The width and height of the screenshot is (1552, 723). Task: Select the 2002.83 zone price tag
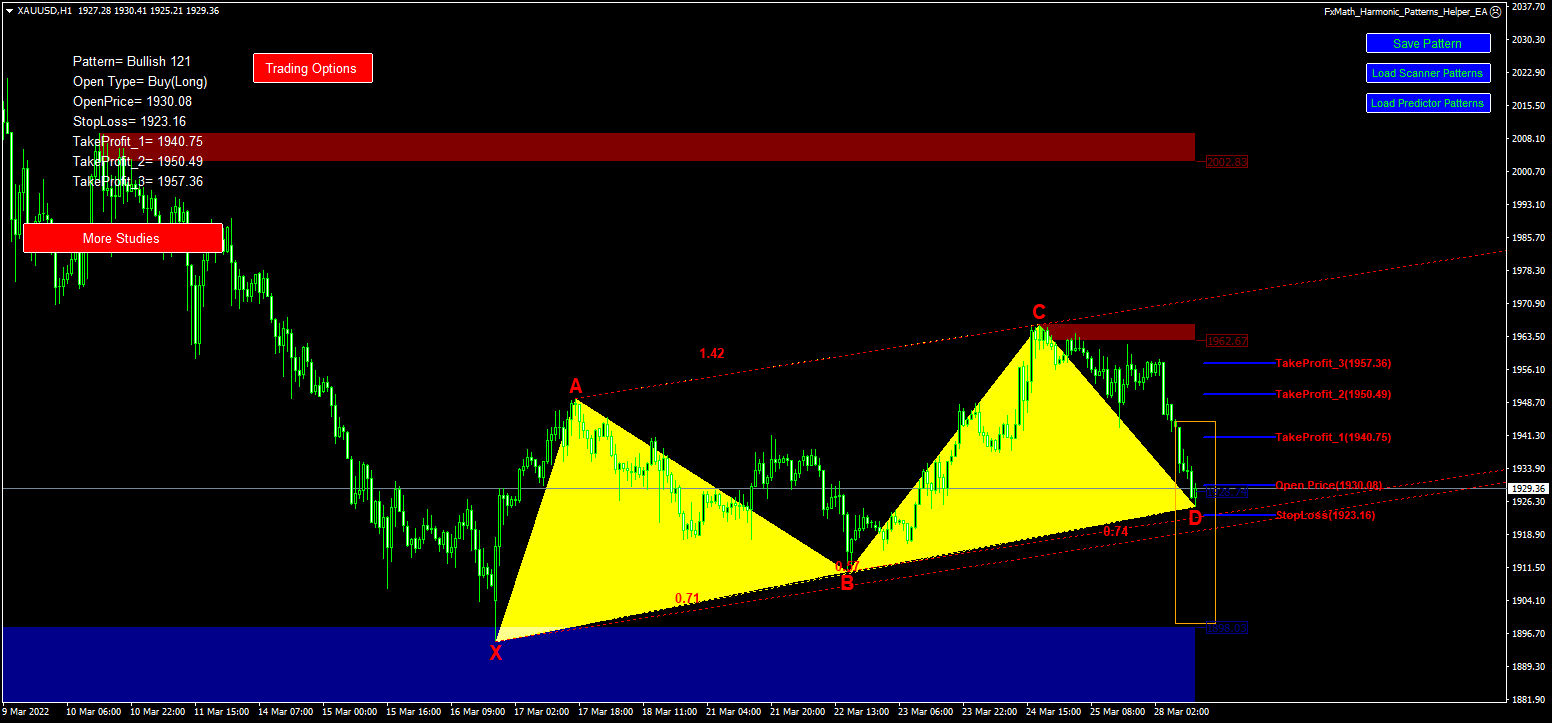[1227, 162]
